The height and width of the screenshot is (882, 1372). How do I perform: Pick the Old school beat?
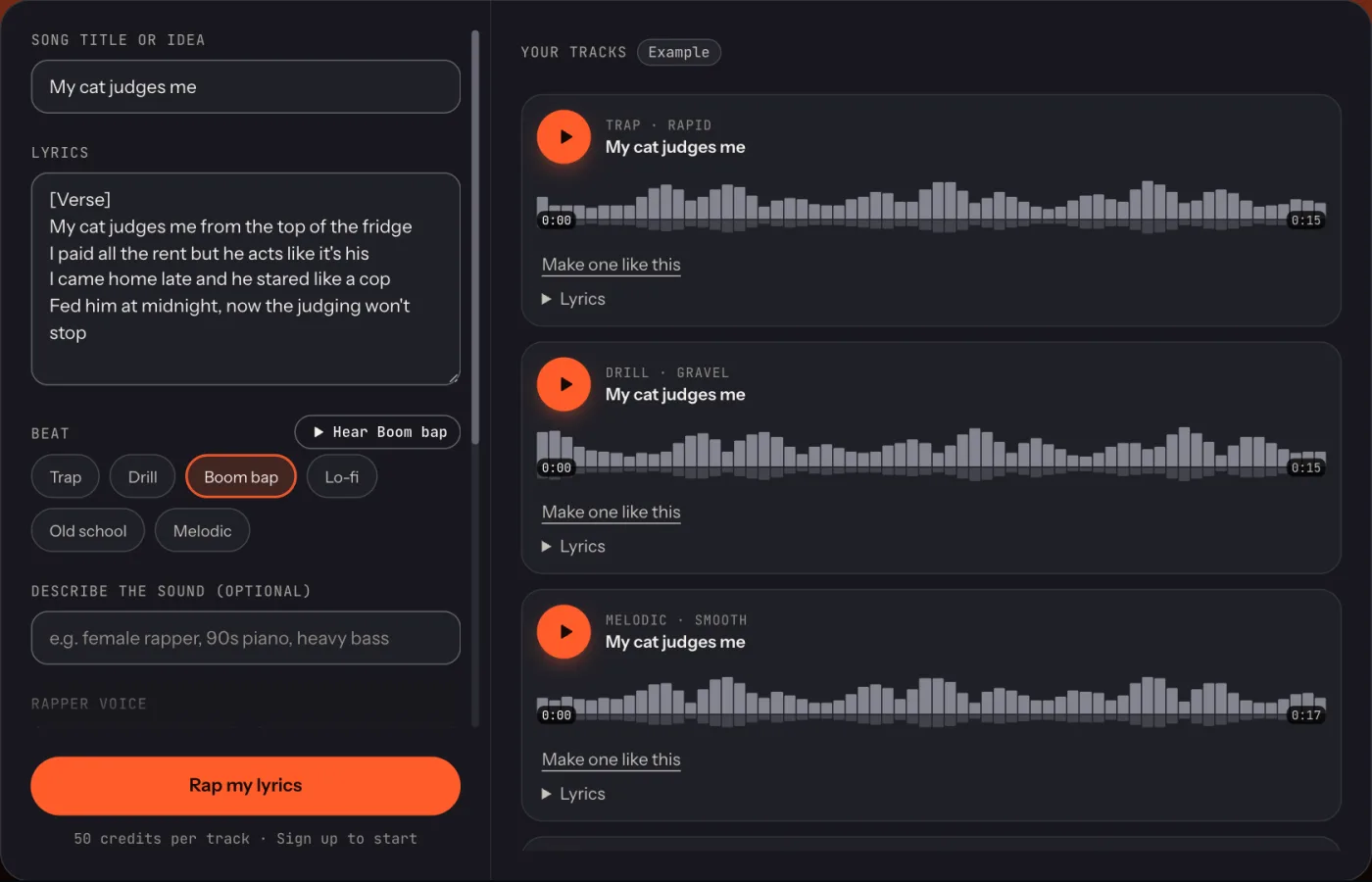coord(88,531)
